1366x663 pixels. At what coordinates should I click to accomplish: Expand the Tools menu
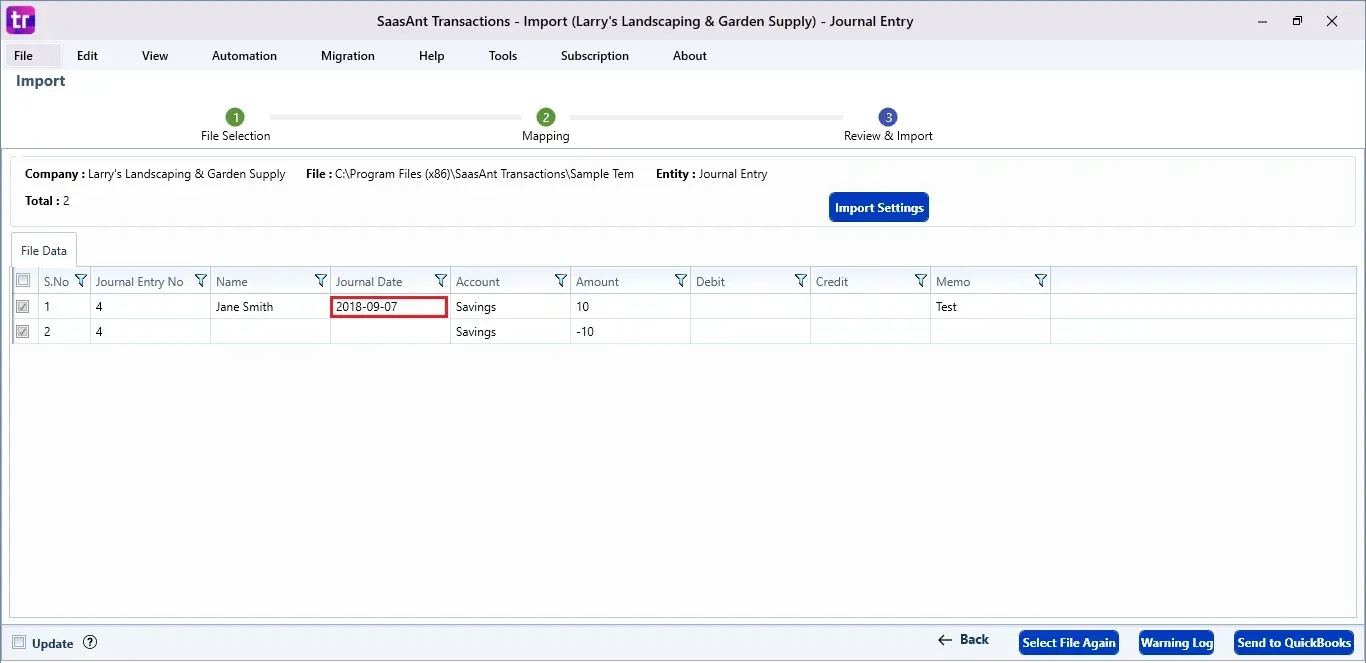[502, 56]
